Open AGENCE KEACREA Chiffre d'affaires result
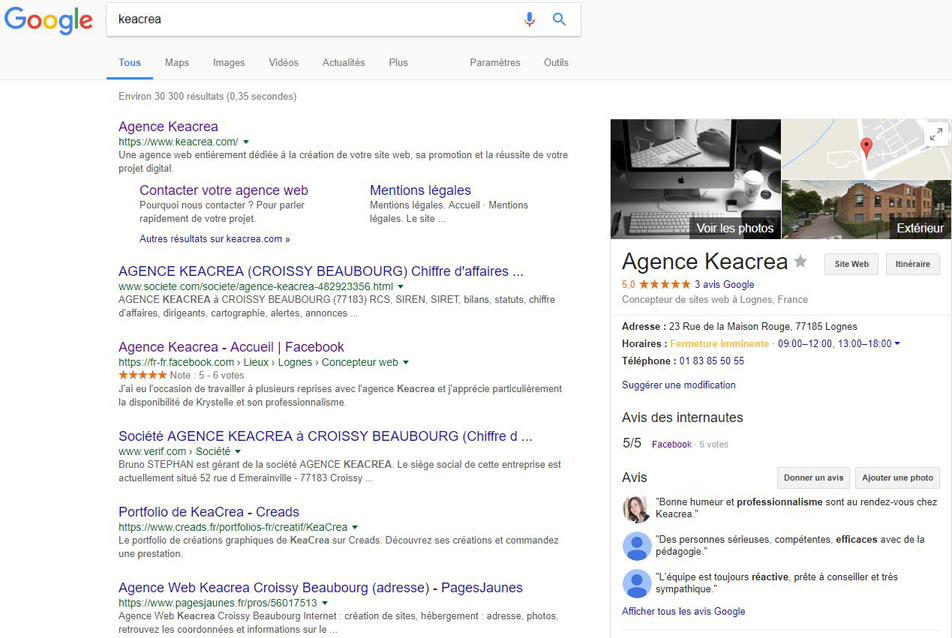 coord(321,271)
